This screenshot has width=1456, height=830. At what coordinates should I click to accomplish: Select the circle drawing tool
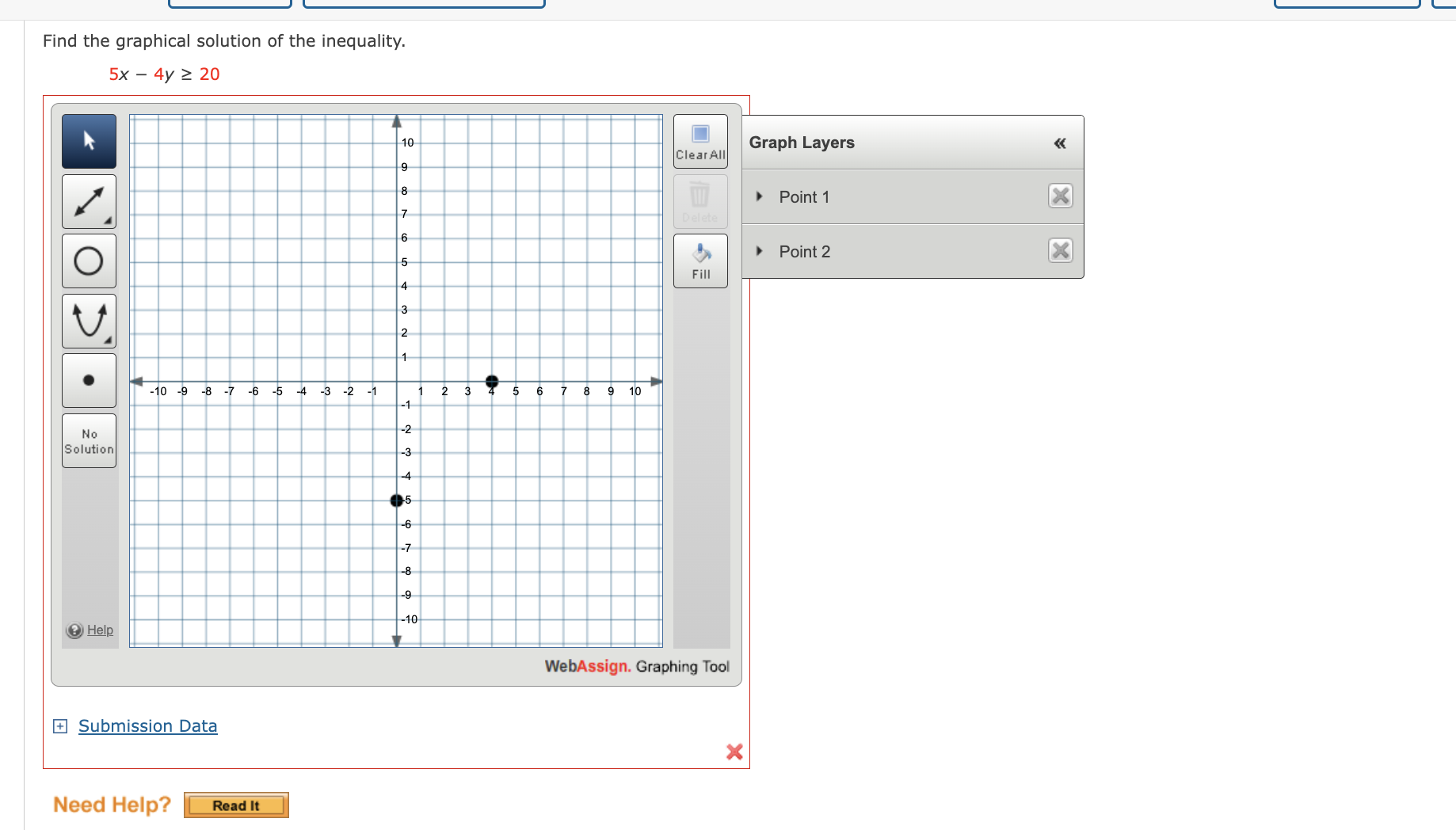88,261
